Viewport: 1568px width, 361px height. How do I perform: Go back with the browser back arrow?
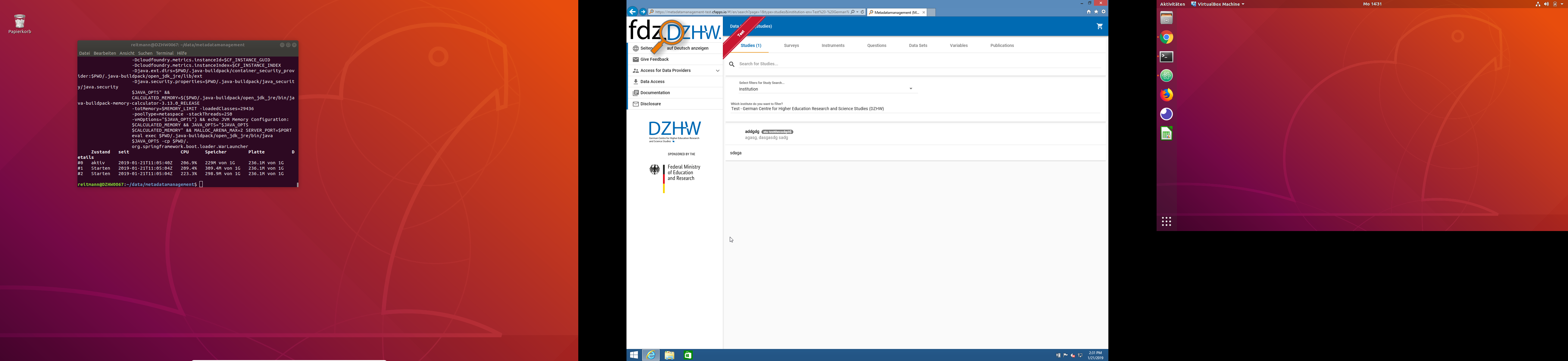click(x=633, y=11)
